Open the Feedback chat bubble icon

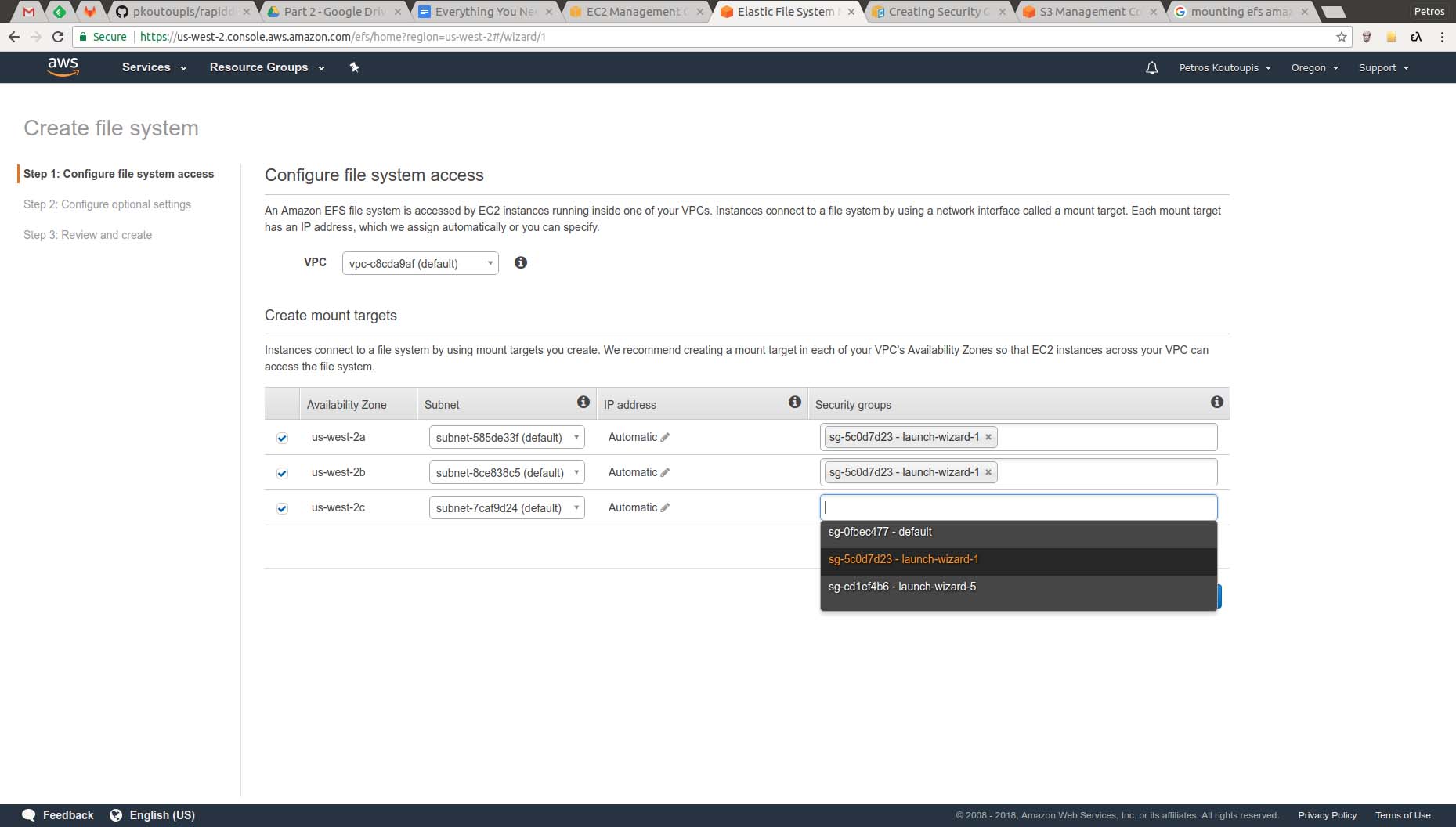29,815
